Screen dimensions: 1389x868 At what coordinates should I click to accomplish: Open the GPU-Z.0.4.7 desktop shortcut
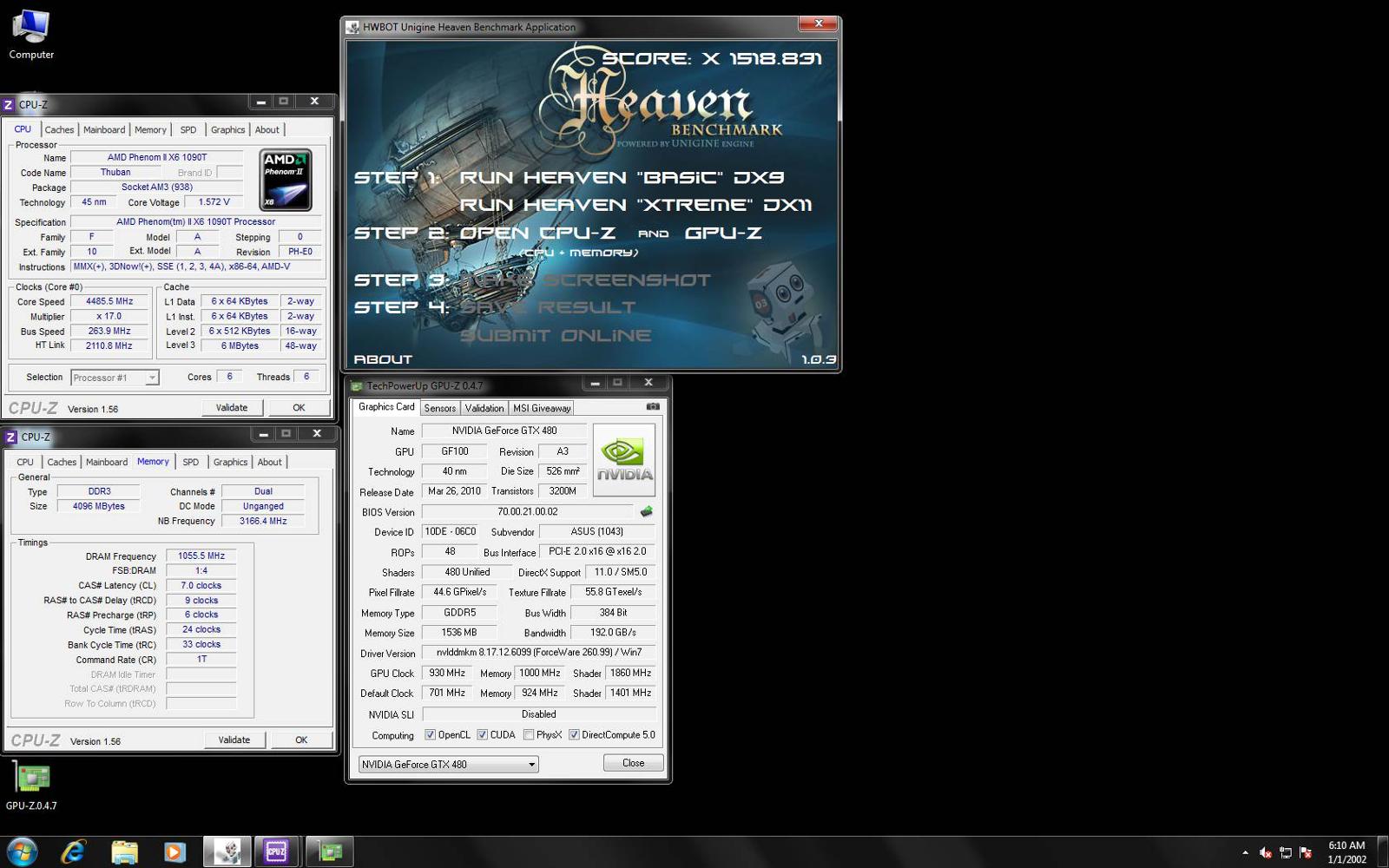[31, 786]
